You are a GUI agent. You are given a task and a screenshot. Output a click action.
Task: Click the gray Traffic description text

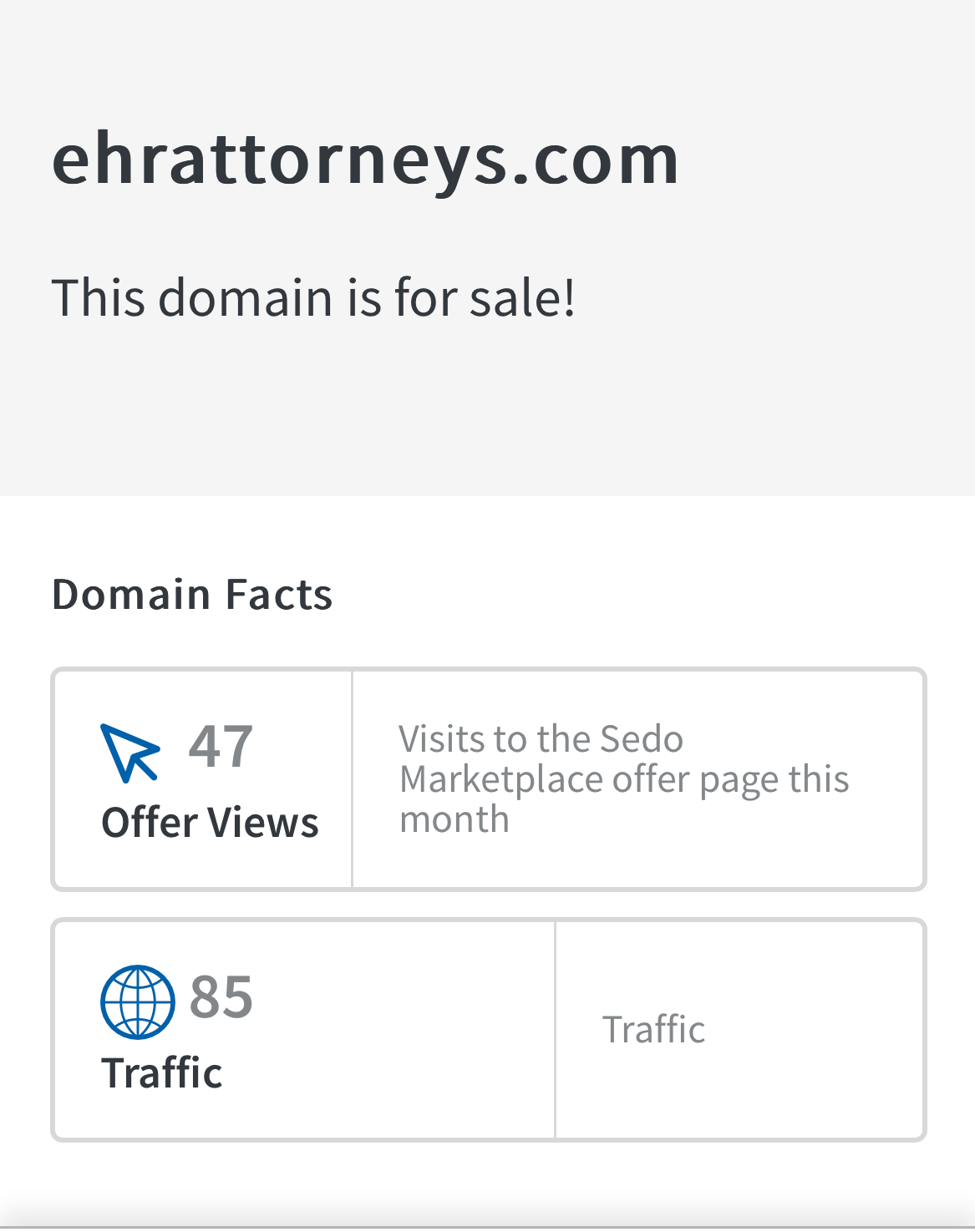653,1030
